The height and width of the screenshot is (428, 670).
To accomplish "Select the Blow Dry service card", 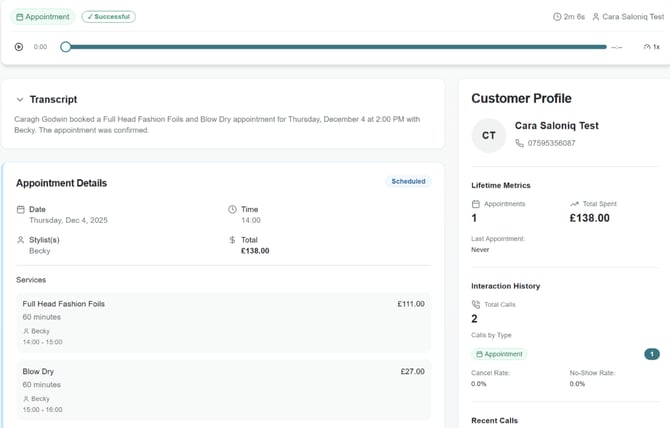I will coord(223,389).
